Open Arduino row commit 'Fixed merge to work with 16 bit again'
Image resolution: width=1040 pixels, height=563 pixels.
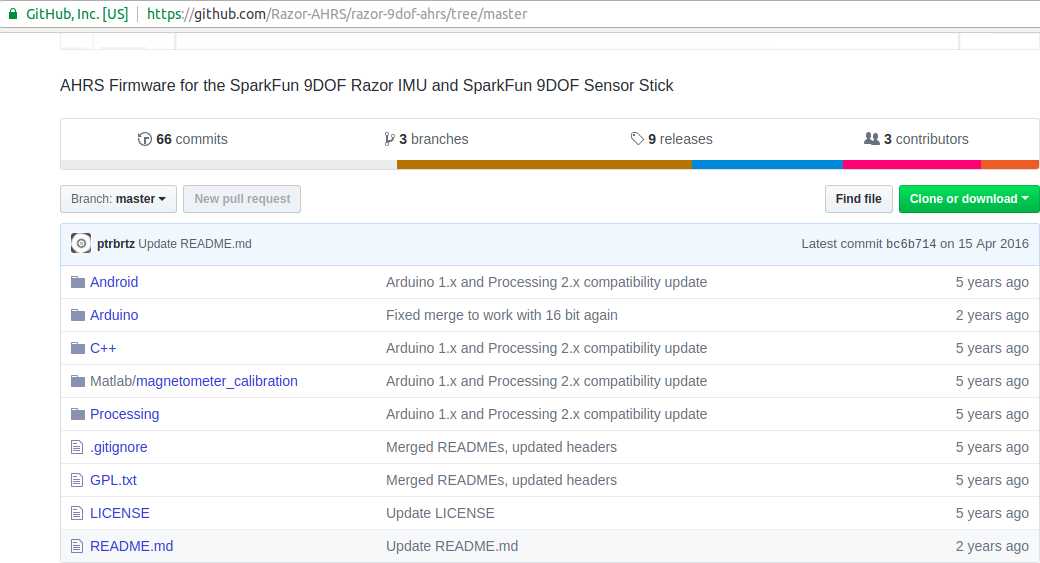point(501,315)
